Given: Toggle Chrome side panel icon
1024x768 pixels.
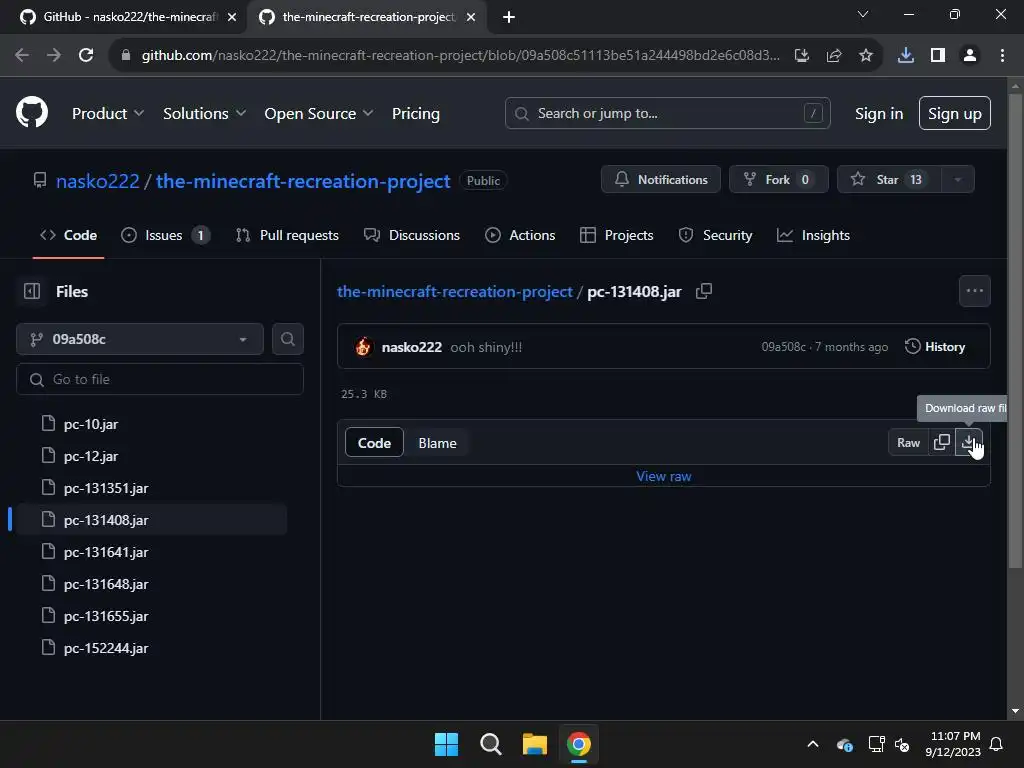Looking at the screenshot, I should coord(938,56).
